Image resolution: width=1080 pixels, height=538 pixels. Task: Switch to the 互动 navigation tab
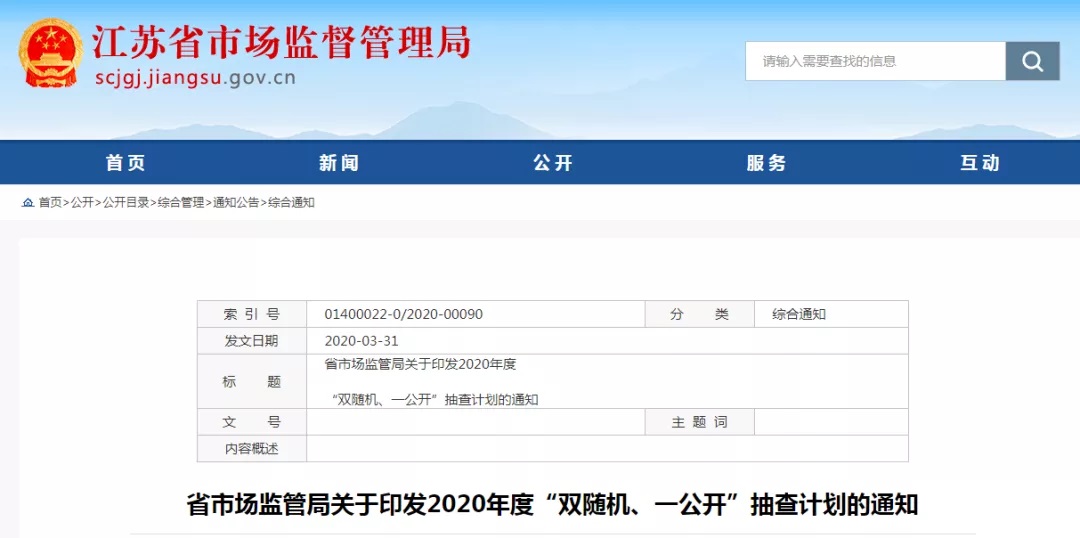pos(980,163)
